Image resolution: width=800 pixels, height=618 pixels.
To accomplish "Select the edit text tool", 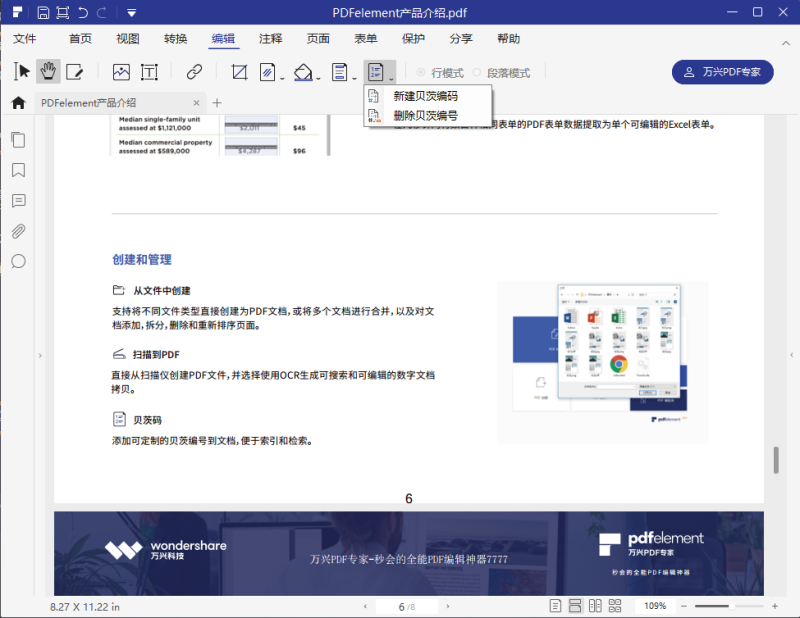I will (76, 71).
